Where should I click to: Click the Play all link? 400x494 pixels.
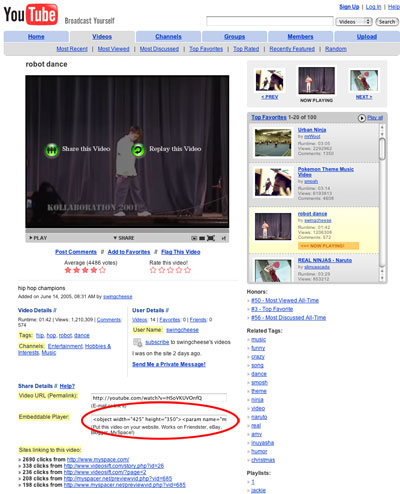tap(375, 118)
